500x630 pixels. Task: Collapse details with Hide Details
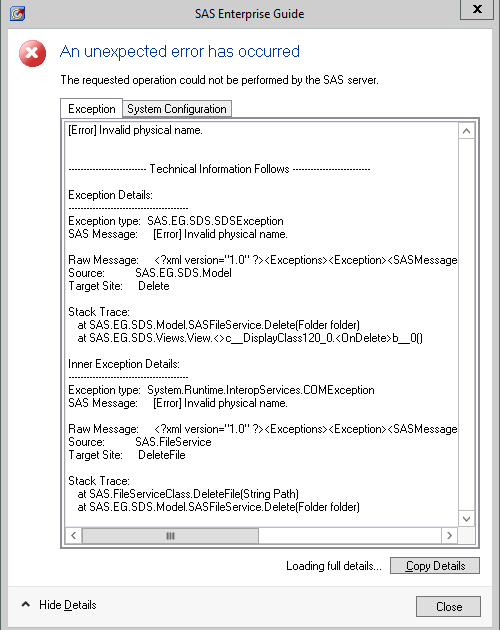pos(59,605)
